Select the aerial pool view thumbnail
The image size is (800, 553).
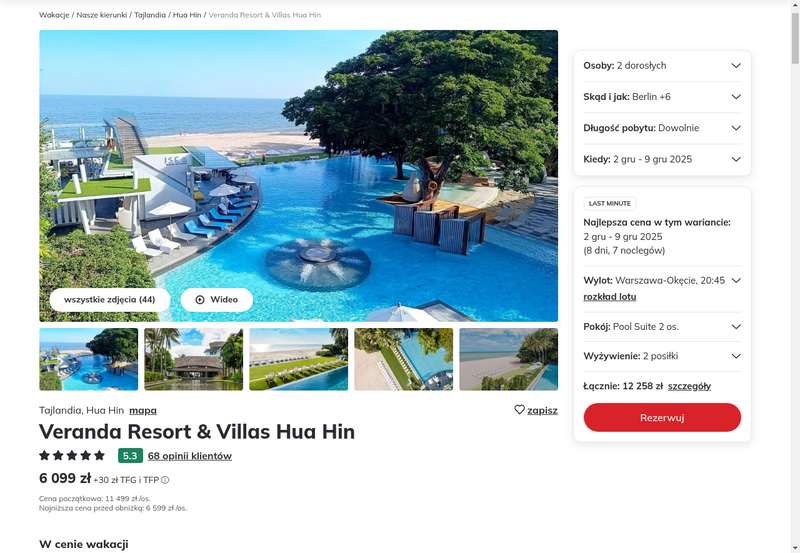point(404,359)
